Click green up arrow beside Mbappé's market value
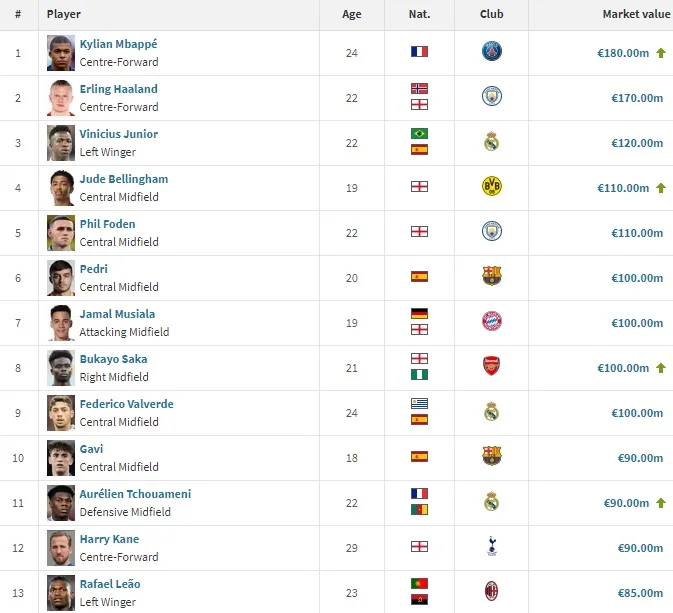The height and width of the screenshot is (613, 673). point(661,53)
